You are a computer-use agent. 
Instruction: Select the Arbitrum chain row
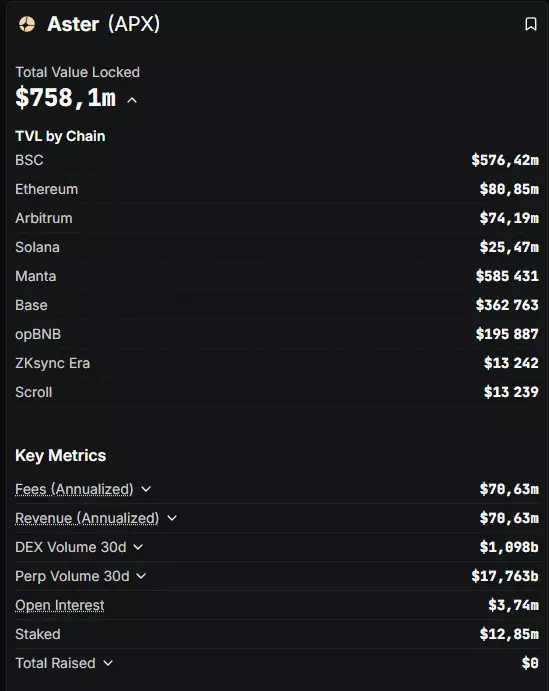(x=277, y=218)
